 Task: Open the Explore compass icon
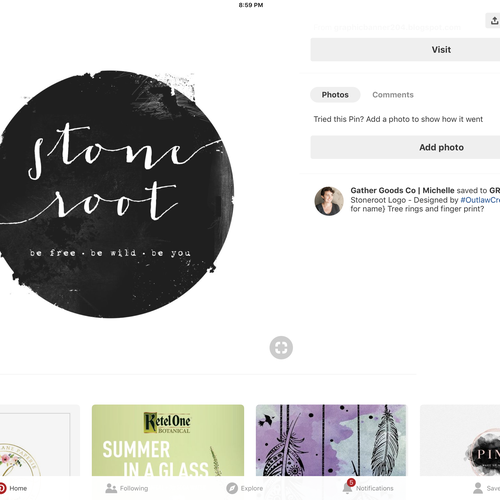pyautogui.click(x=232, y=488)
